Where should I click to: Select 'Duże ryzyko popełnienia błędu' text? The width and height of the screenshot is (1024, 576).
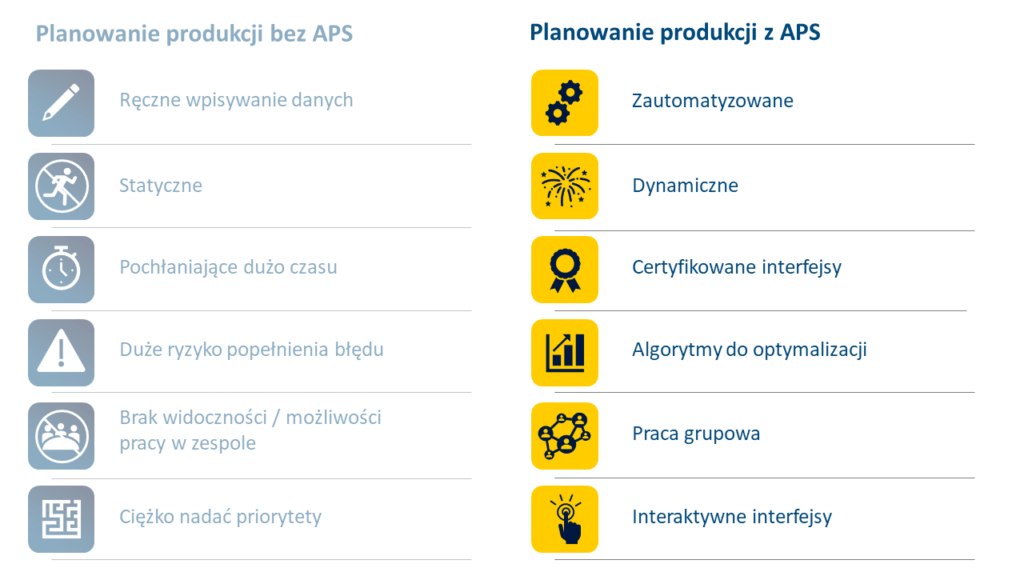(251, 350)
